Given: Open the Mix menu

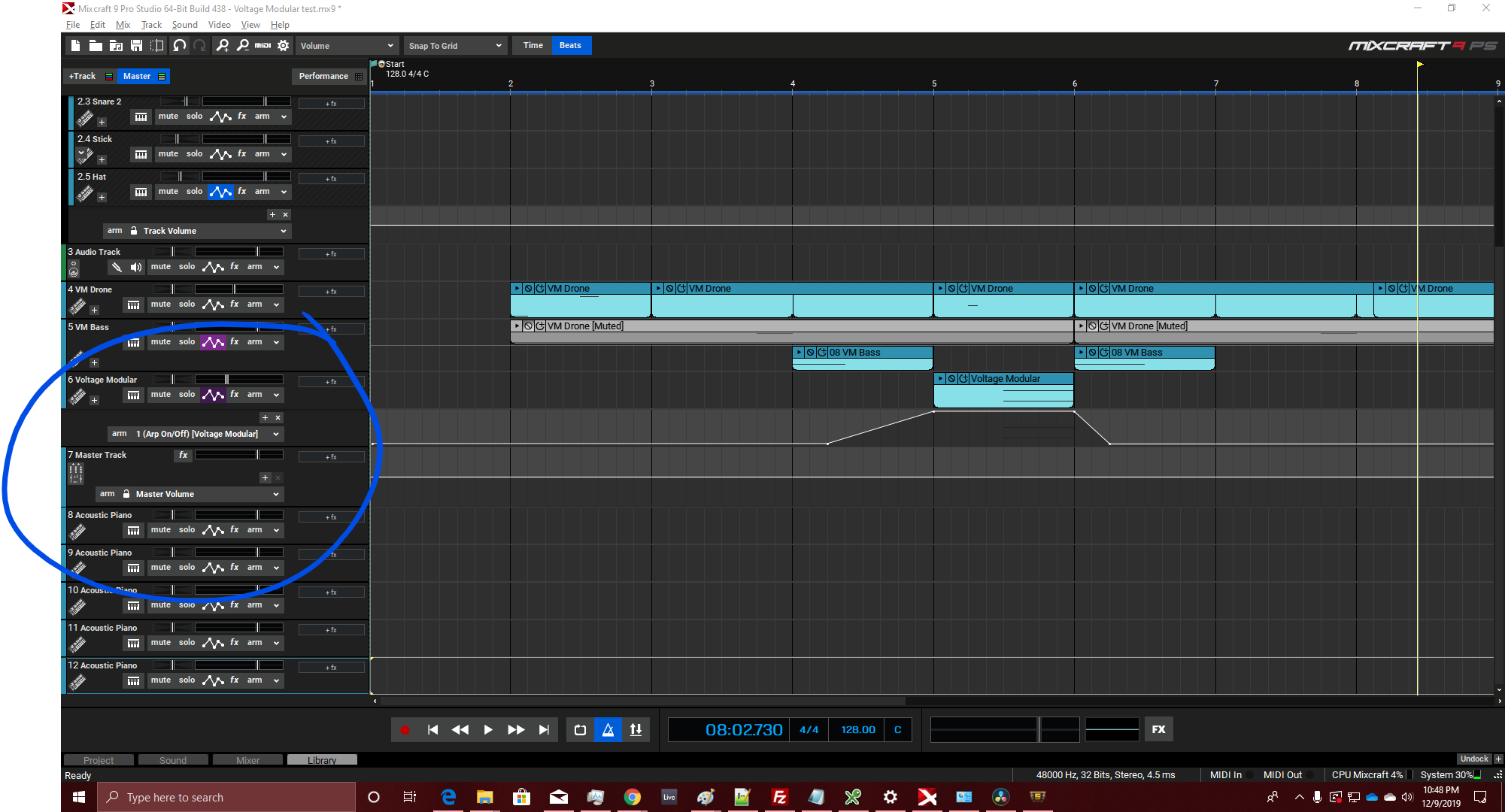Looking at the screenshot, I should tap(123, 25).
